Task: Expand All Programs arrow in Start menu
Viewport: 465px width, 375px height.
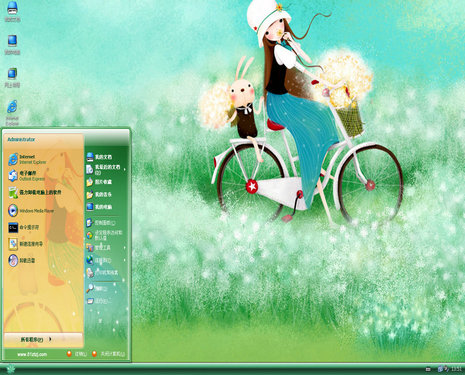Action: pos(50,339)
